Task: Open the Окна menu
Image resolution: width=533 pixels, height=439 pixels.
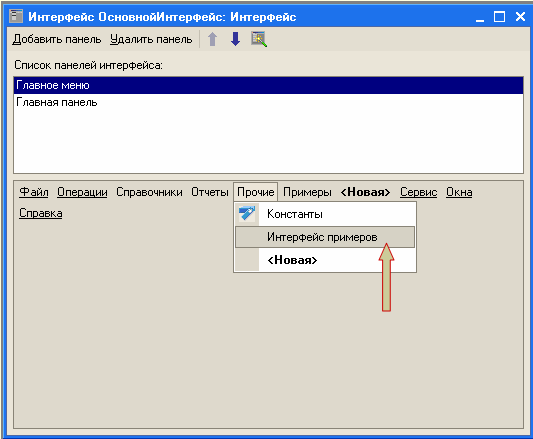Action: (459, 192)
